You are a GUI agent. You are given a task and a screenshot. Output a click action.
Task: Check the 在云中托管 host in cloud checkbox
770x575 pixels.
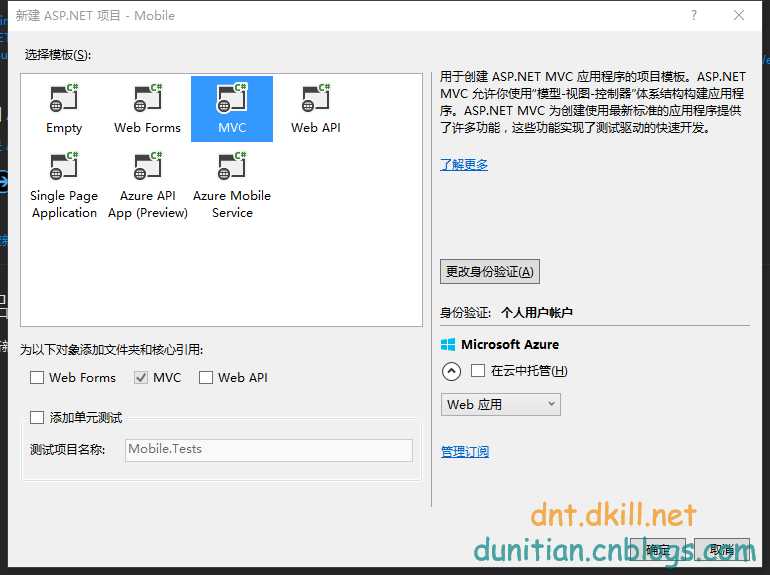click(478, 370)
